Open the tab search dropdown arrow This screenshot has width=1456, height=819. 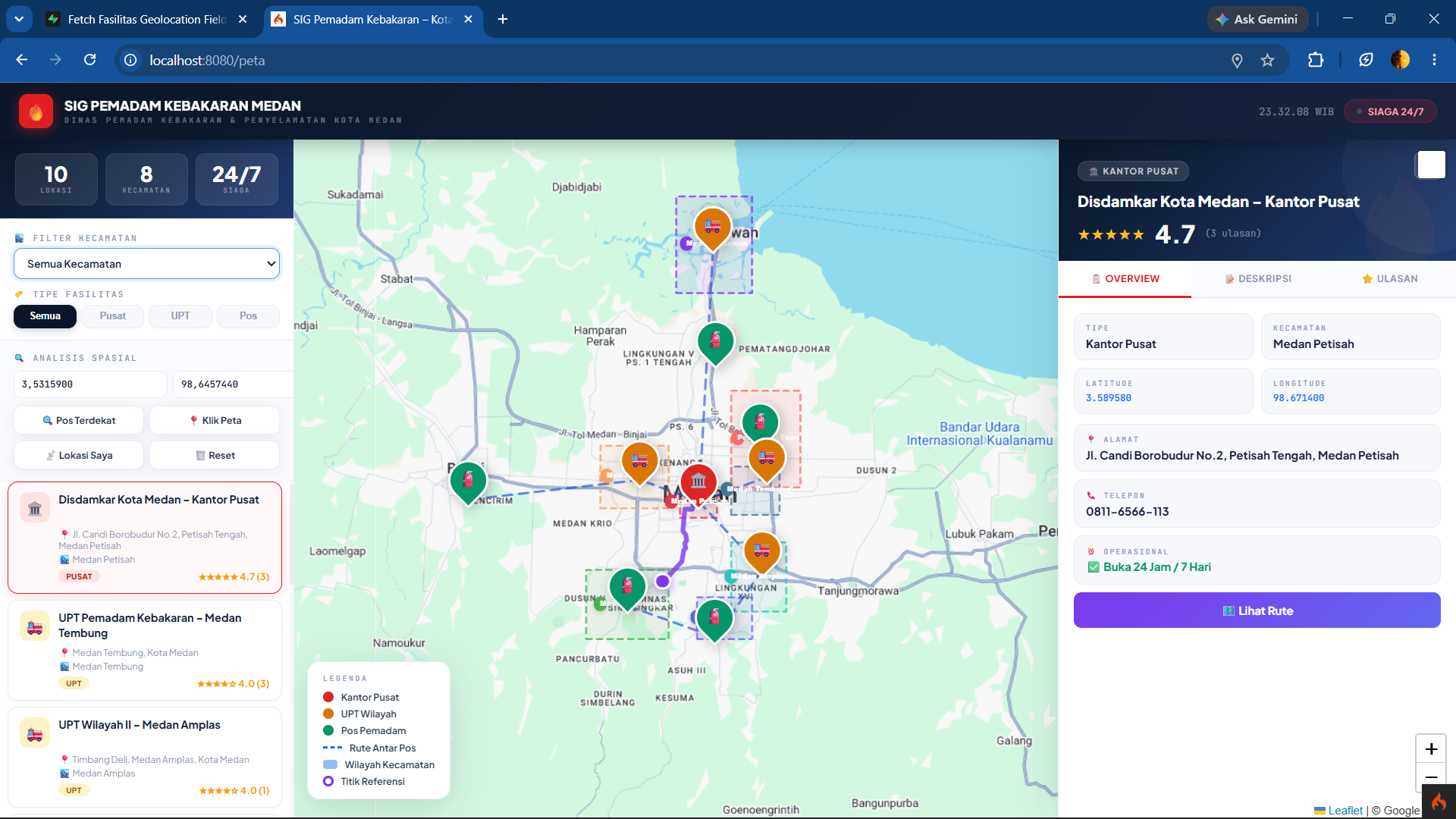[19, 19]
